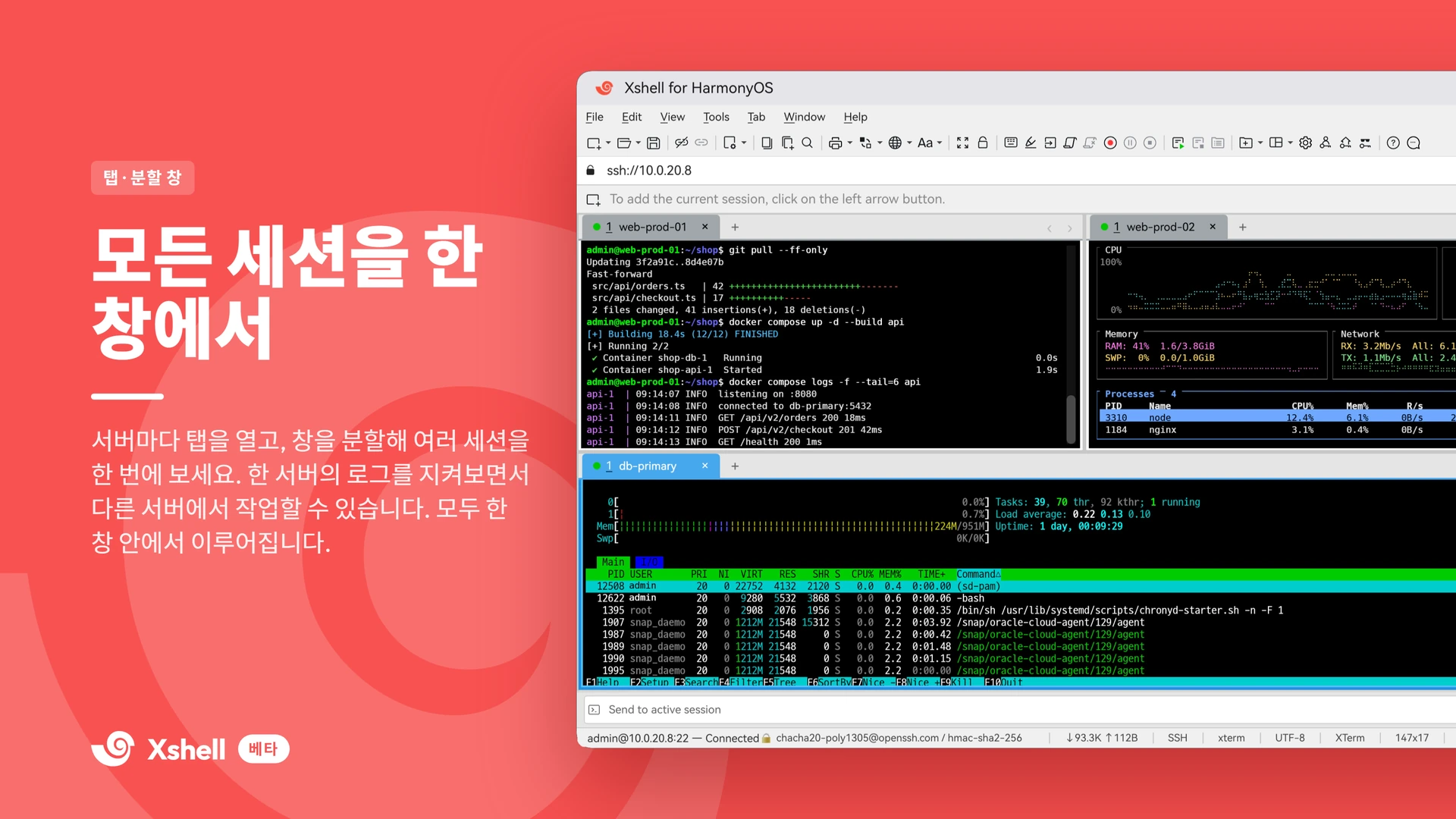Click the new folder plus icon

pyautogui.click(x=1246, y=143)
